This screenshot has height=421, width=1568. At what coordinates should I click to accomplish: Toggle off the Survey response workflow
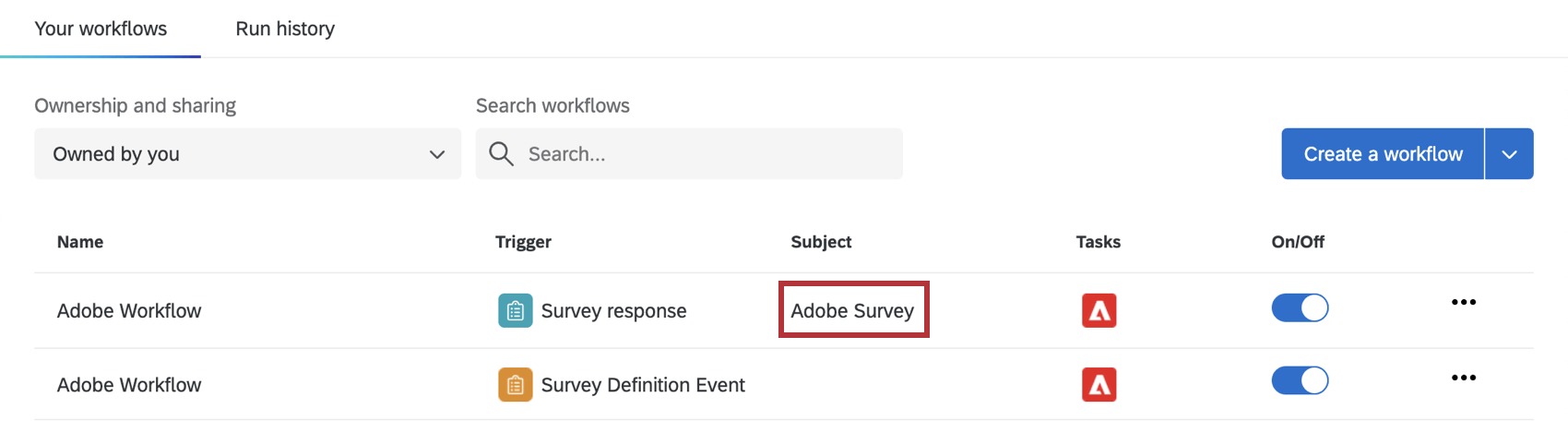[x=1300, y=307]
